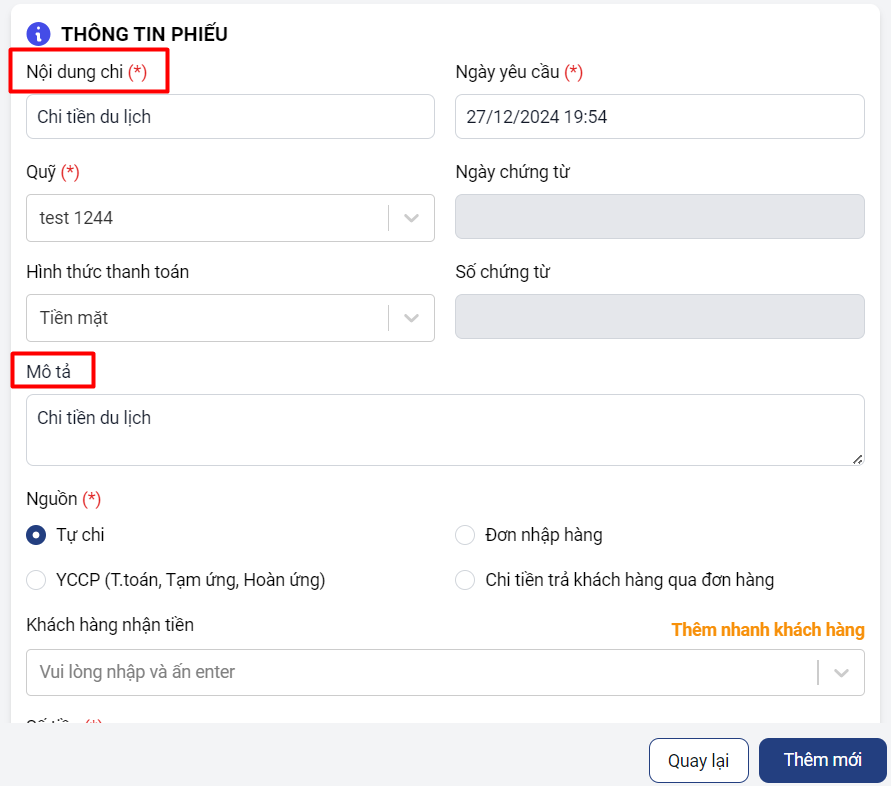Click the Thêm mới button
The image size is (891, 786).
pos(822,760)
